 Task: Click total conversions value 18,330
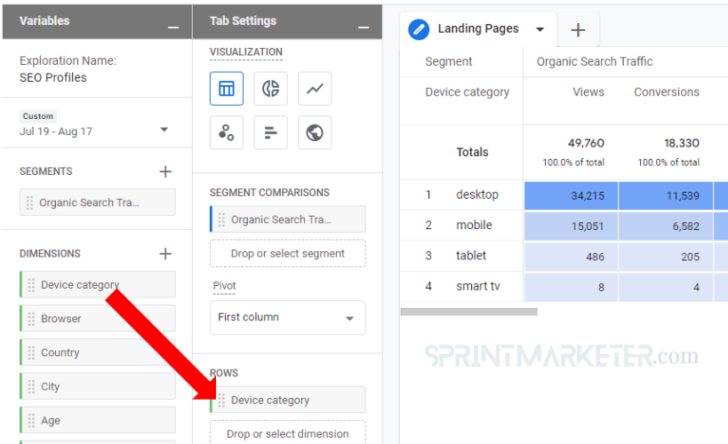point(682,143)
